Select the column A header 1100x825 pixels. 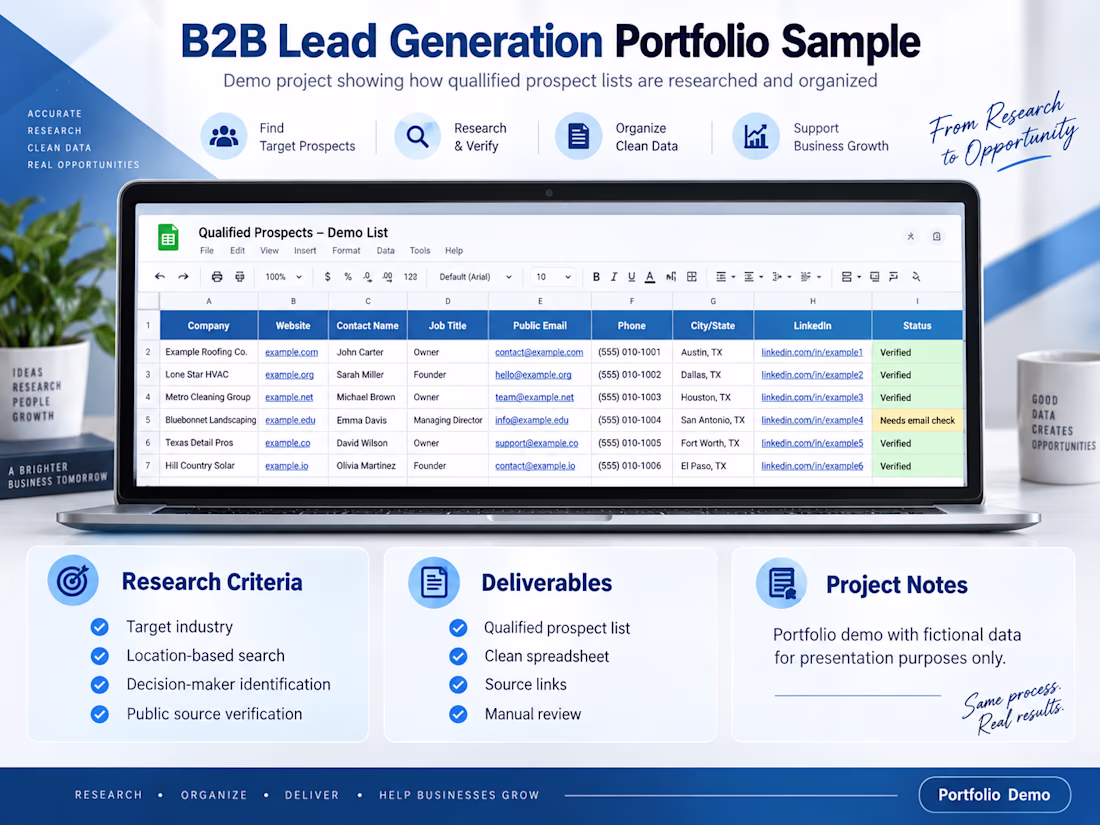[x=208, y=301]
